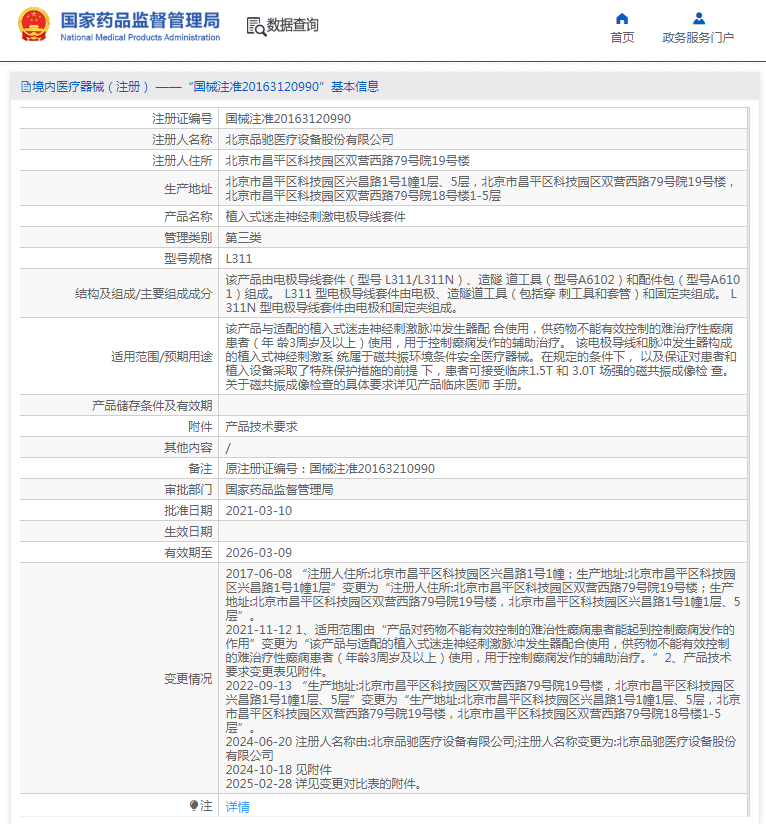Viewport: 766px width, 824px height.
Task: Click the 管理类别 row label
Action: click(188, 238)
